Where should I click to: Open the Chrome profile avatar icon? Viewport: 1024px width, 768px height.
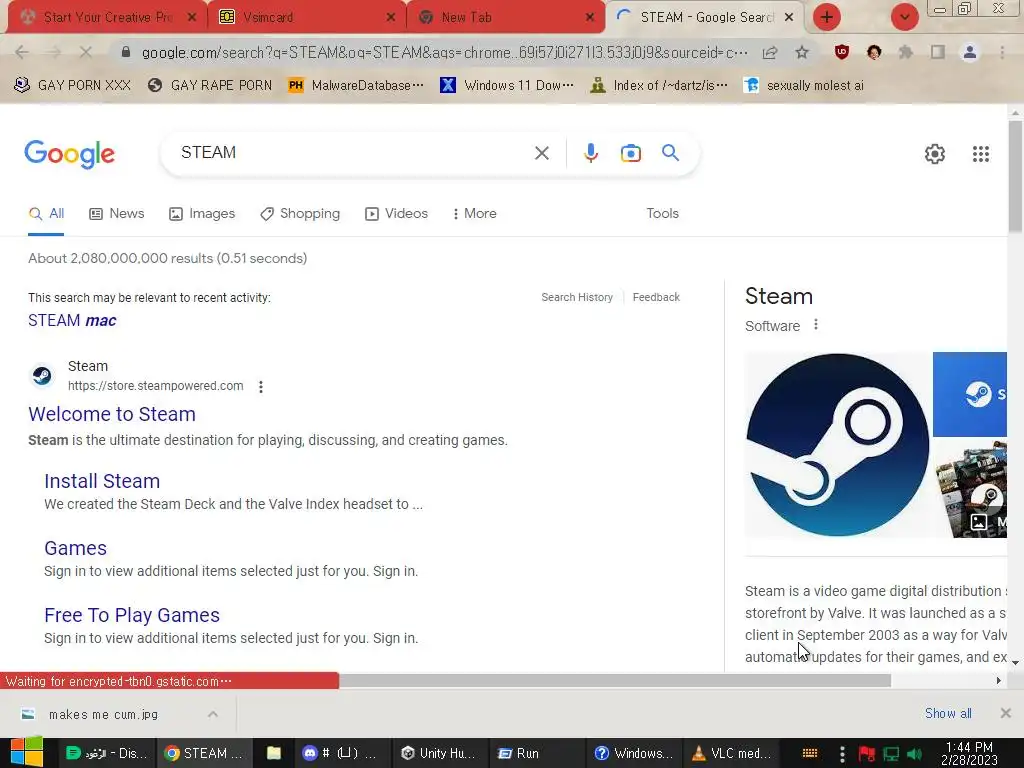pos(970,52)
